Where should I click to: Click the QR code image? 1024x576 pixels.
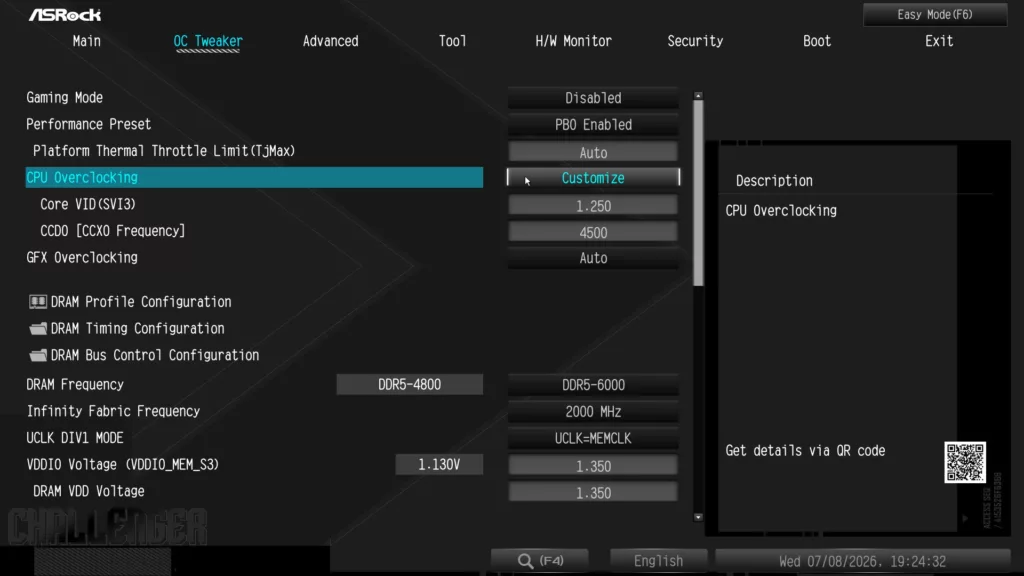point(965,462)
